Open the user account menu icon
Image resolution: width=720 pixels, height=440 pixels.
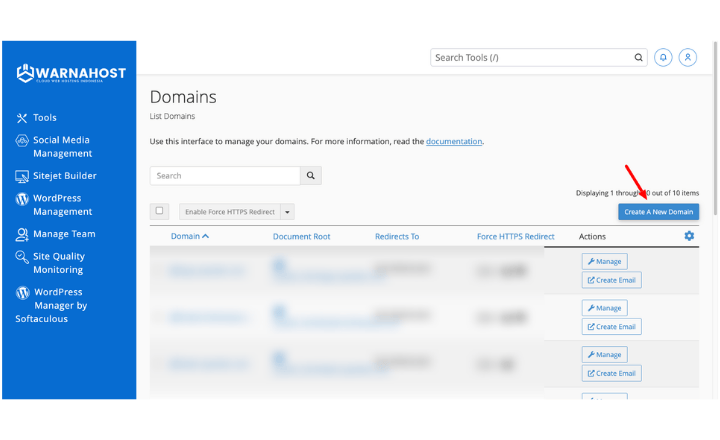[687, 58]
